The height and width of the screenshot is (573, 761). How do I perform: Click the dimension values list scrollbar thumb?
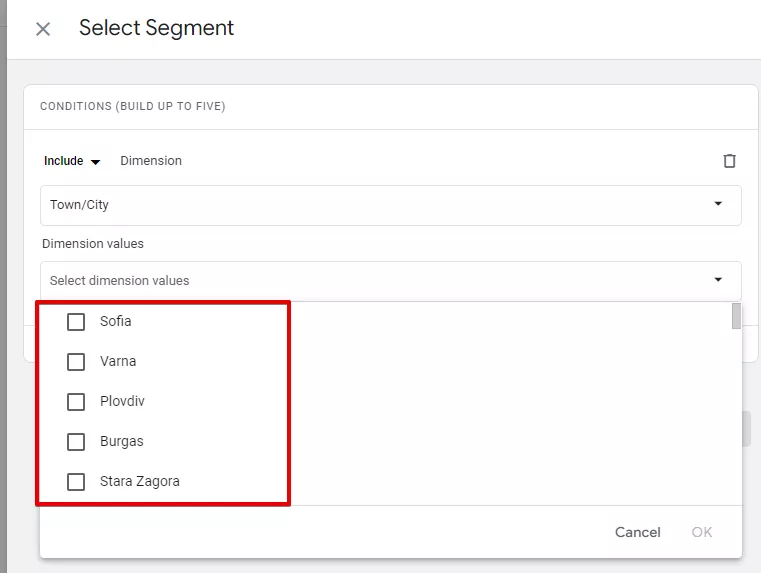coord(736,316)
